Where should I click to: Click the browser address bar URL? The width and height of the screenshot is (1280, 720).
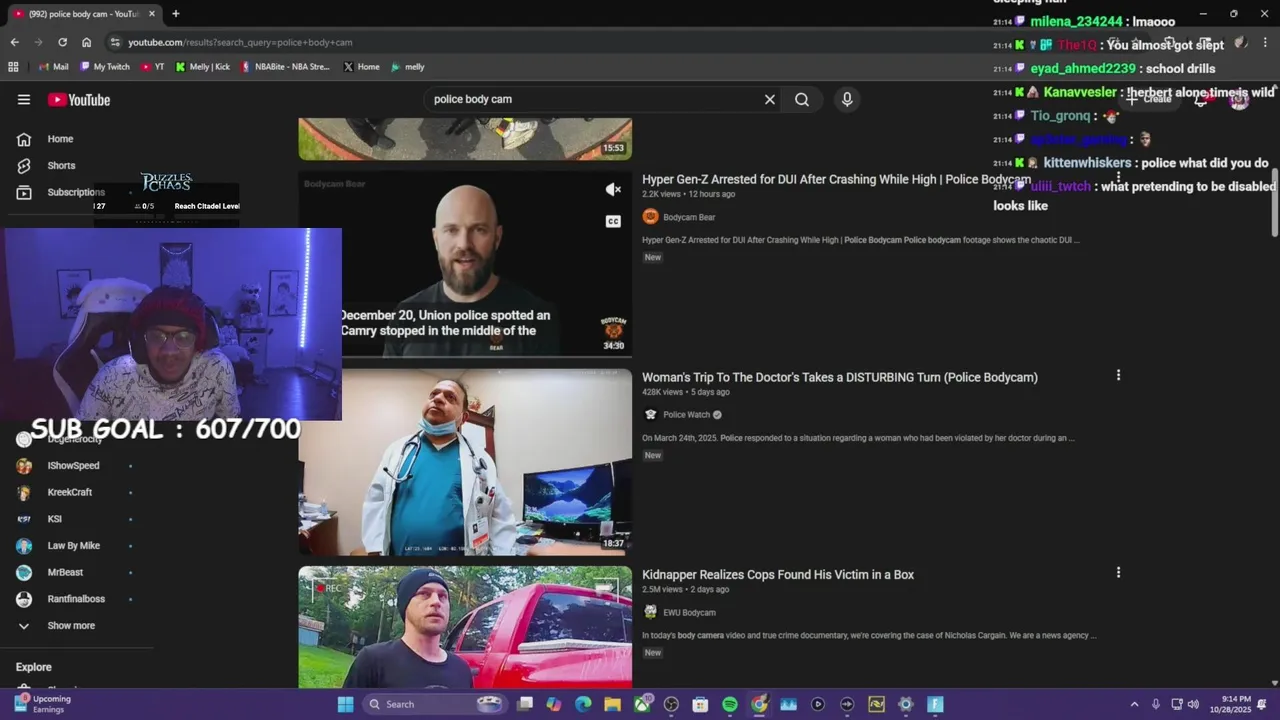pos(240,42)
